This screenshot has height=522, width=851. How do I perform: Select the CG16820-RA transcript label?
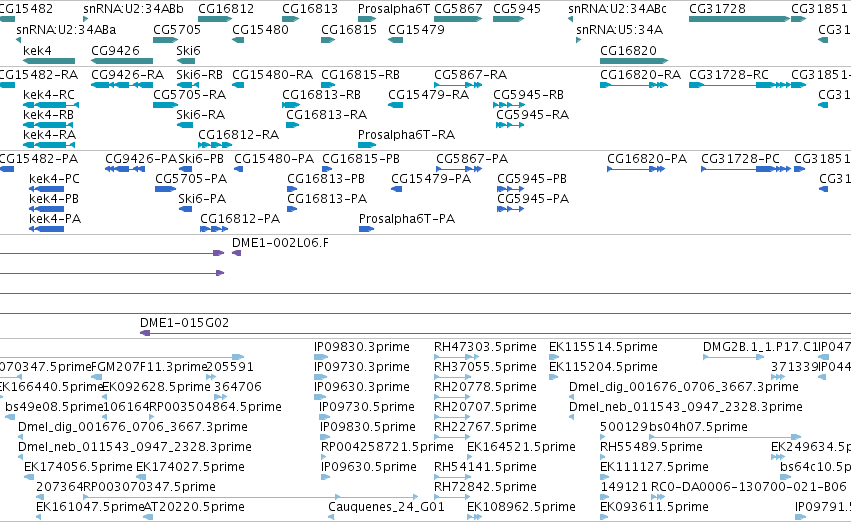coord(640,75)
